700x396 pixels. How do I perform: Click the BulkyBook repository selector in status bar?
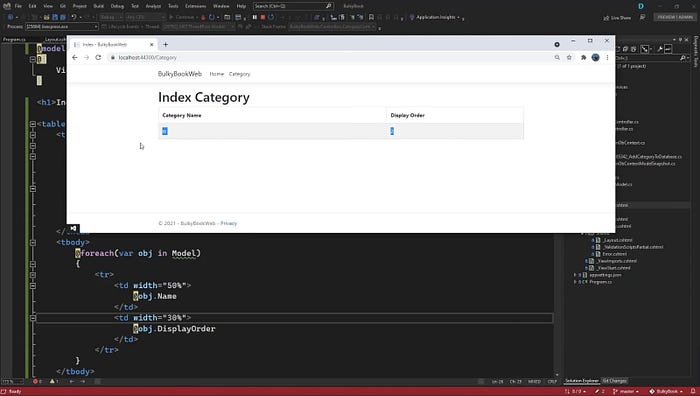[x=667, y=392]
